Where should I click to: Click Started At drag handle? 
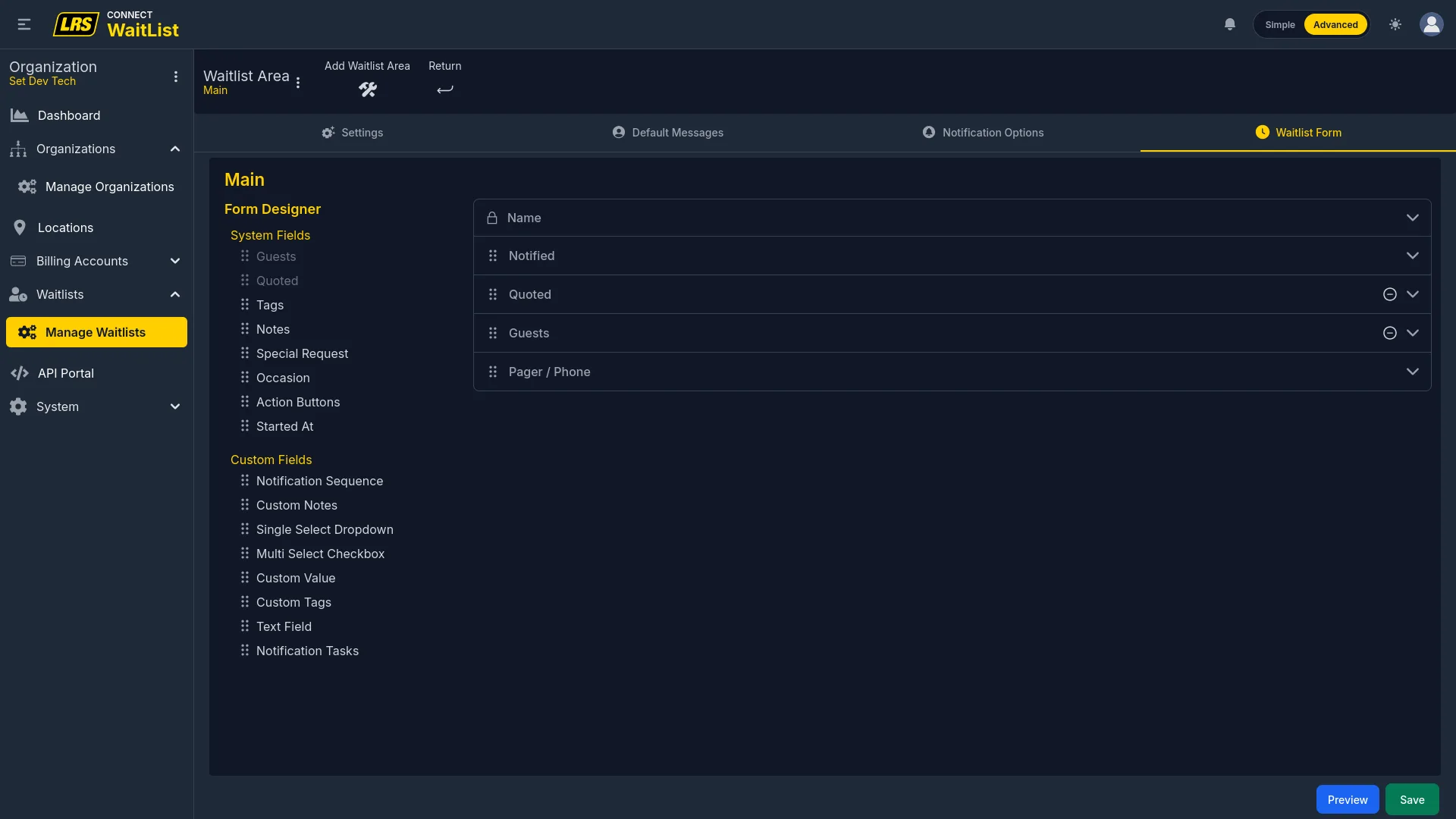[x=245, y=425]
